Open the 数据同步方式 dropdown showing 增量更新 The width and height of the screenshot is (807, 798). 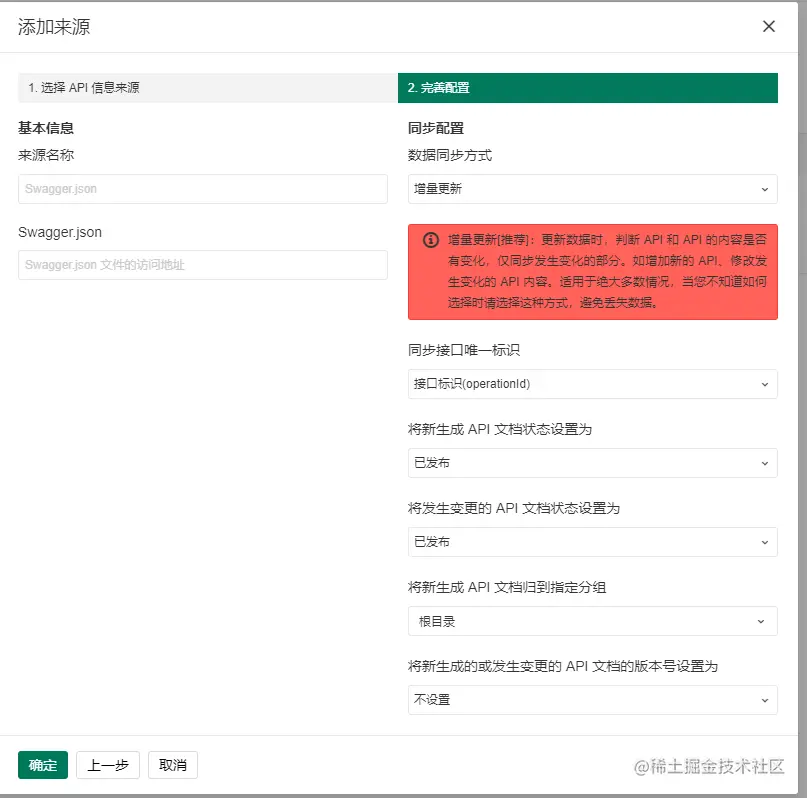[x=592, y=188]
